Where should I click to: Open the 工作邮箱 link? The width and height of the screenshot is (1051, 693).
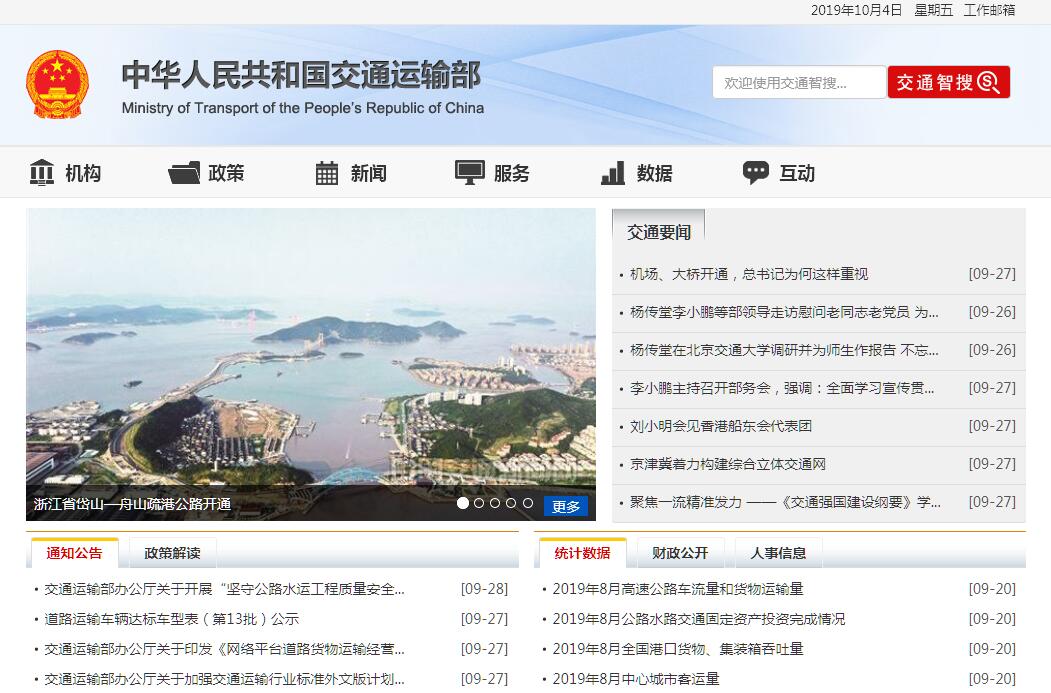click(989, 10)
